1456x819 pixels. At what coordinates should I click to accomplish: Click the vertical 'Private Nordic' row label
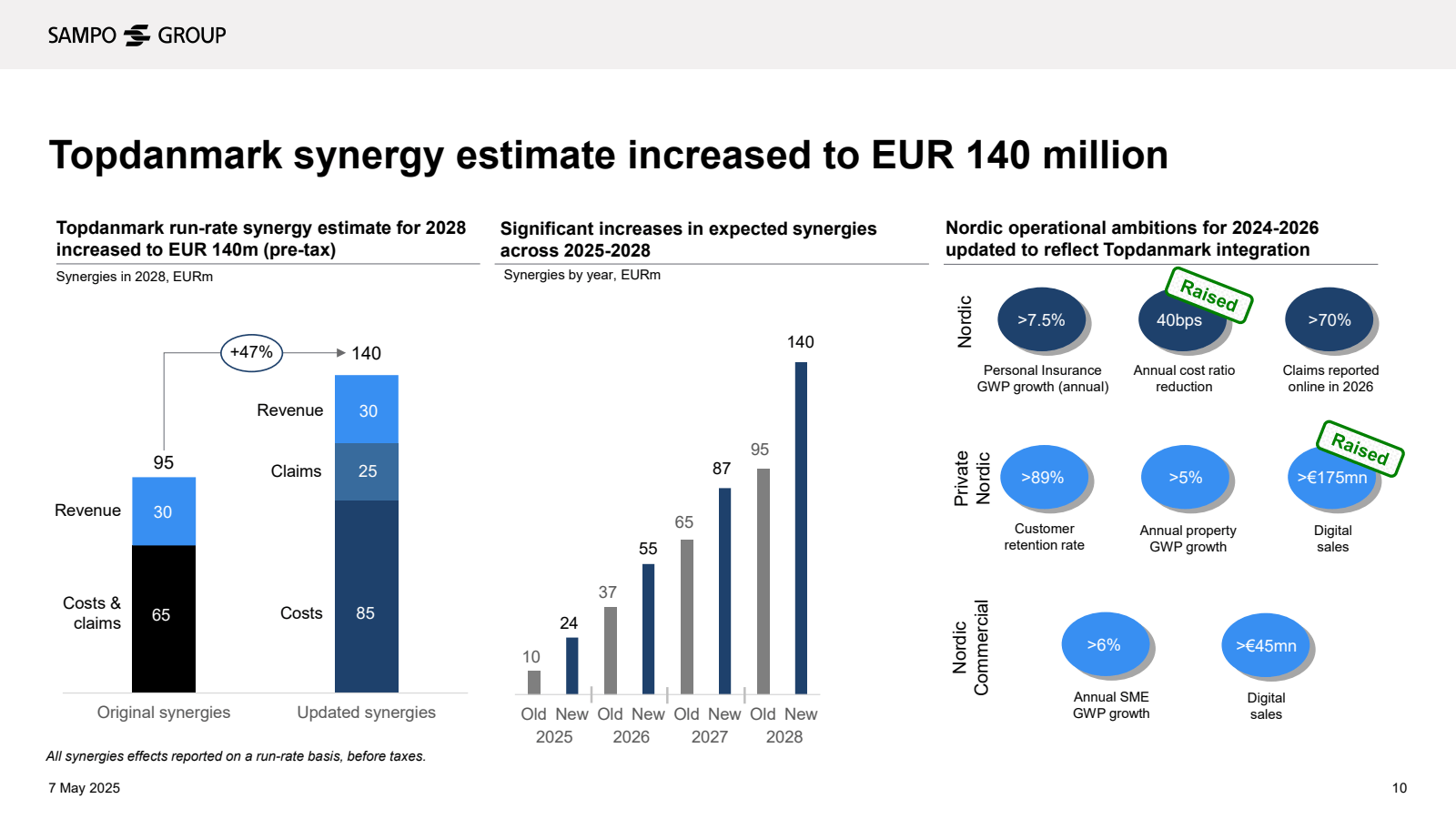point(972,478)
